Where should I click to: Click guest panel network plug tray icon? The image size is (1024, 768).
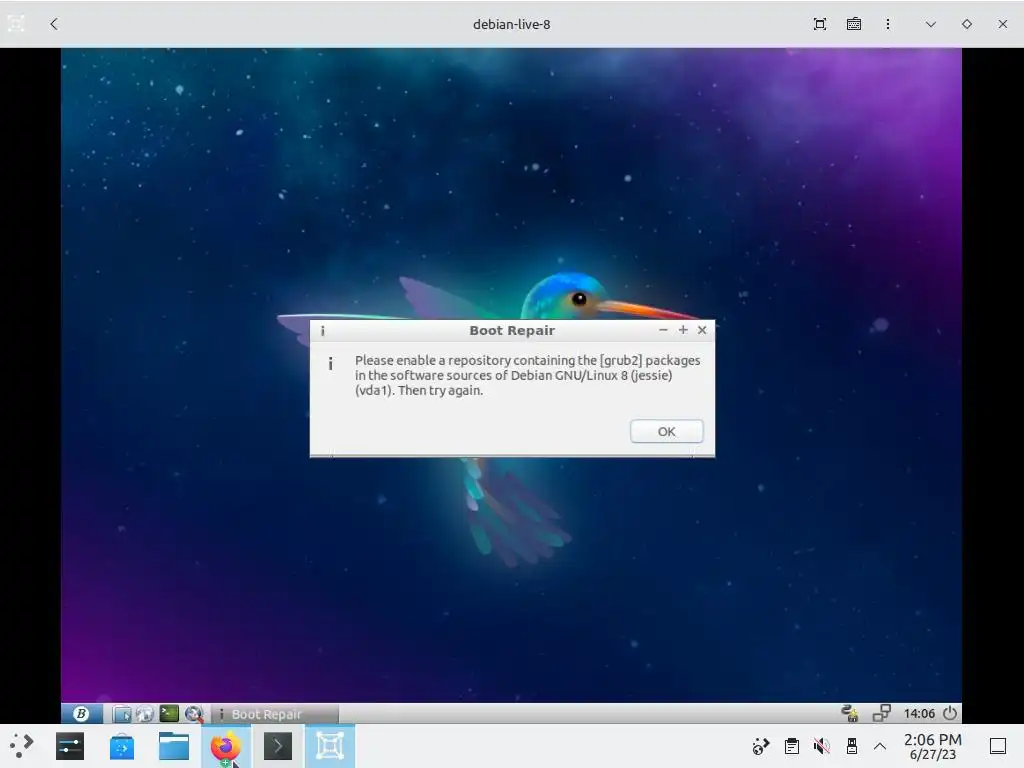850,713
